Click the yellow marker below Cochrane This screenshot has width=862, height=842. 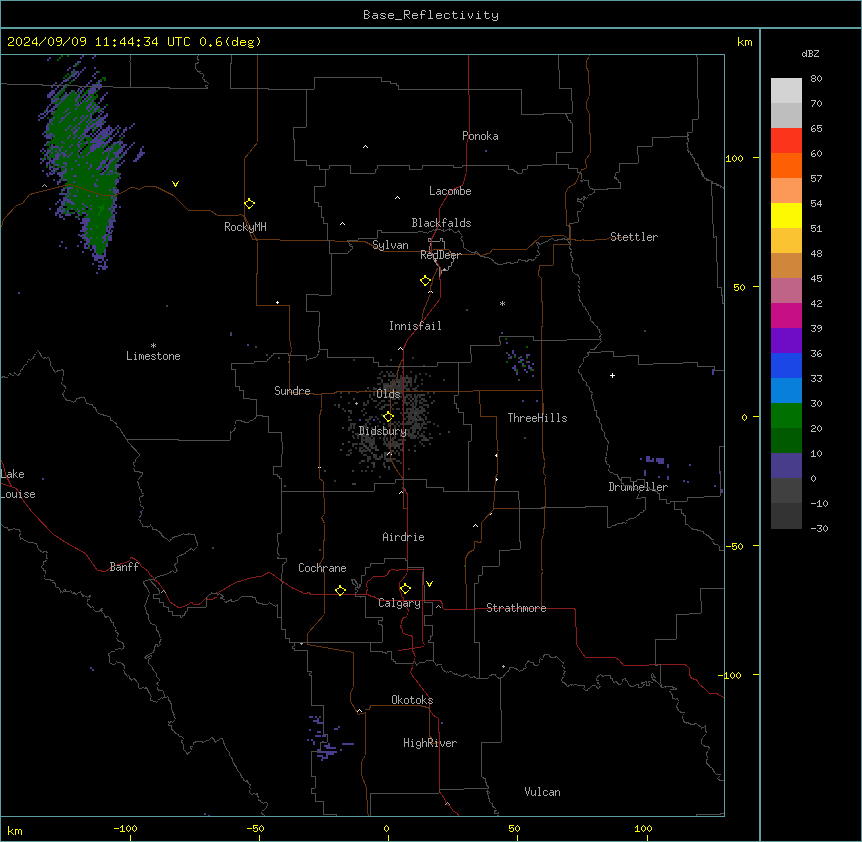coord(340,590)
